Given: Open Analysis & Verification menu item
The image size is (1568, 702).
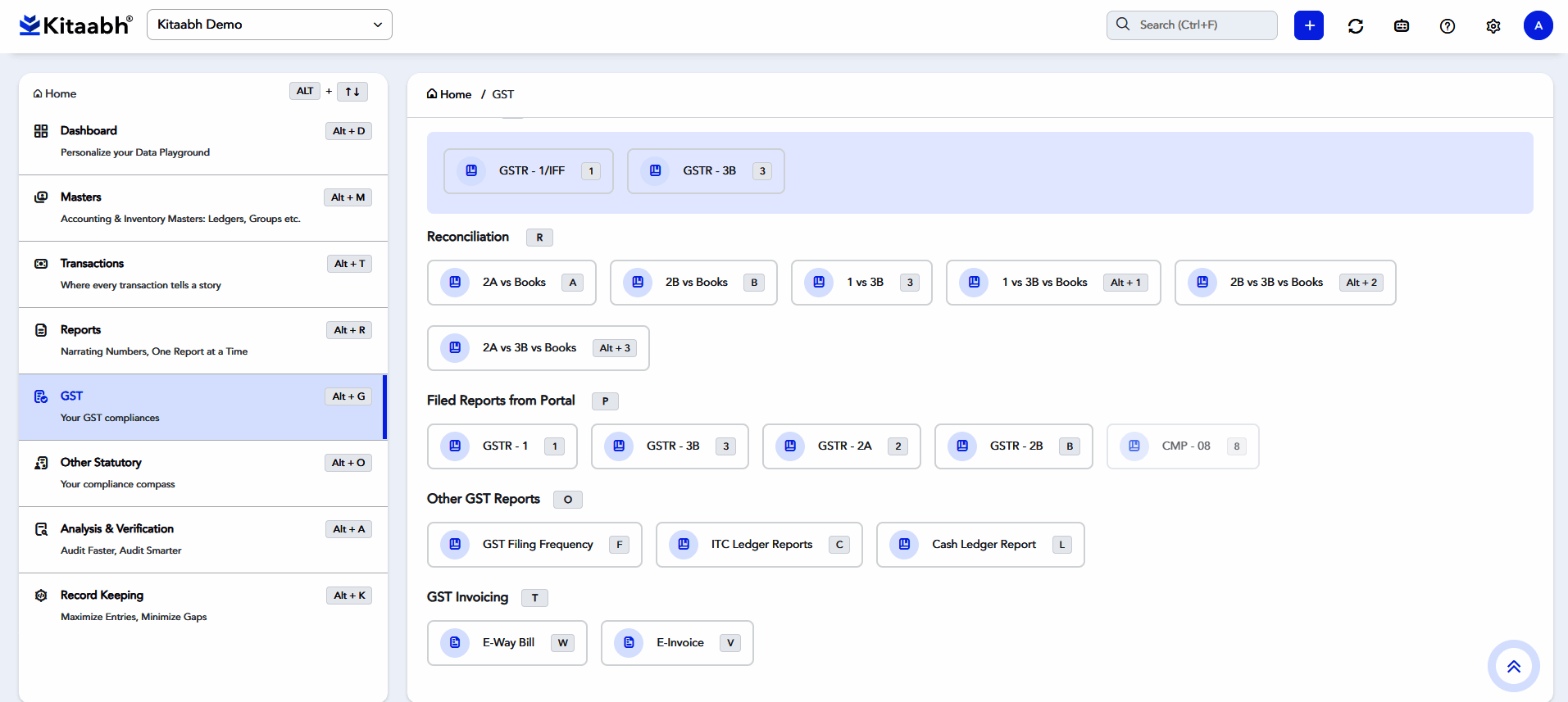Looking at the screenshot, I should (117, 529).
